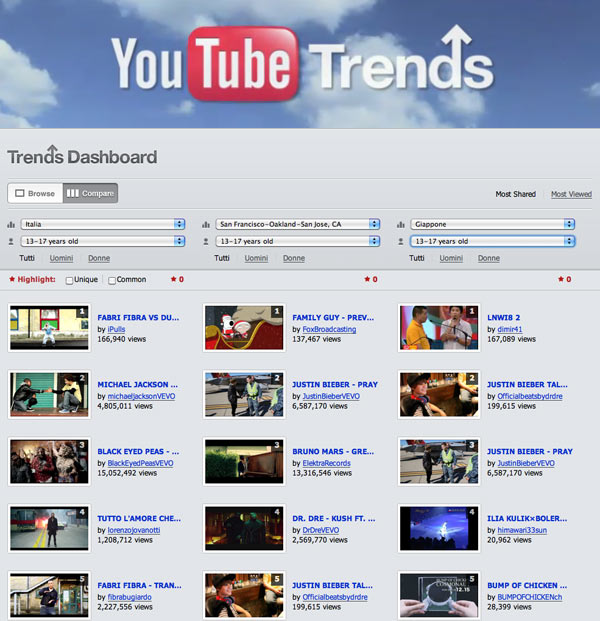Click the red star count in San Francisco column
This screenshot has width=600, height=621.
[x=371, y=279]
